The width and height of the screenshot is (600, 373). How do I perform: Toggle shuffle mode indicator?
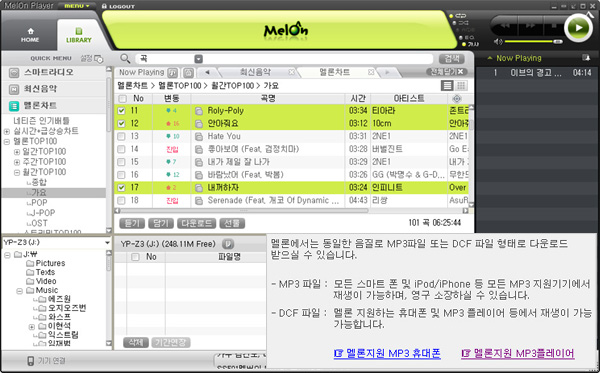(461, 23)
